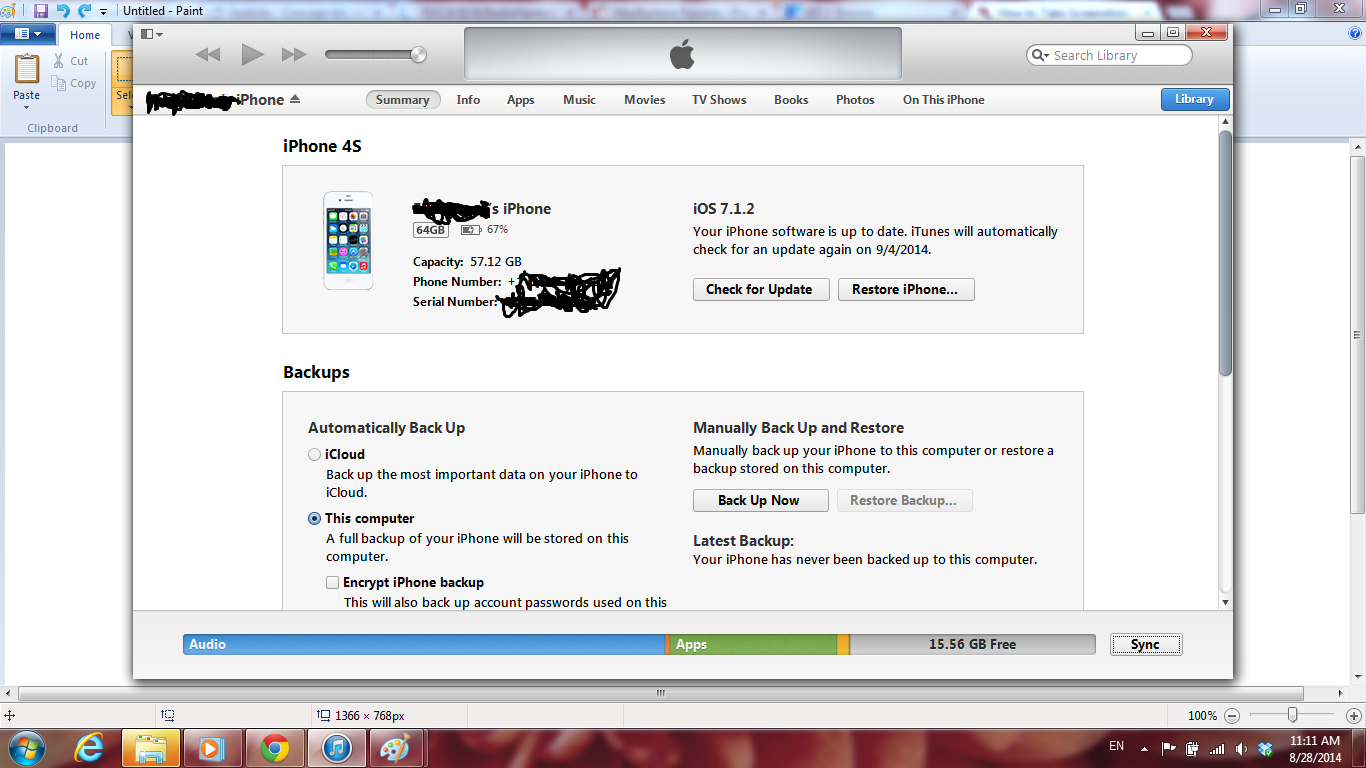Open Windows Explorer folder on taskbar
Viewport: 1366px width, 768px height.
151,748
